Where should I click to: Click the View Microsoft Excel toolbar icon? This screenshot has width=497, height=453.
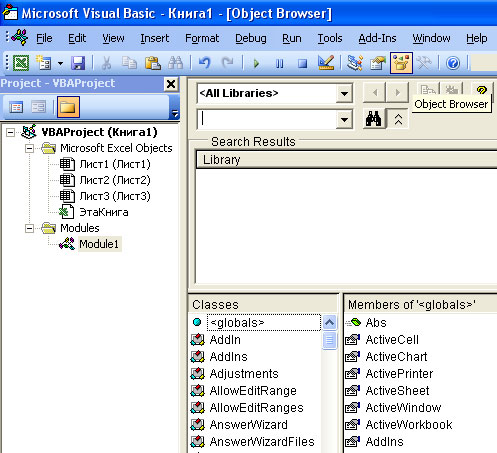coord(21,63)
